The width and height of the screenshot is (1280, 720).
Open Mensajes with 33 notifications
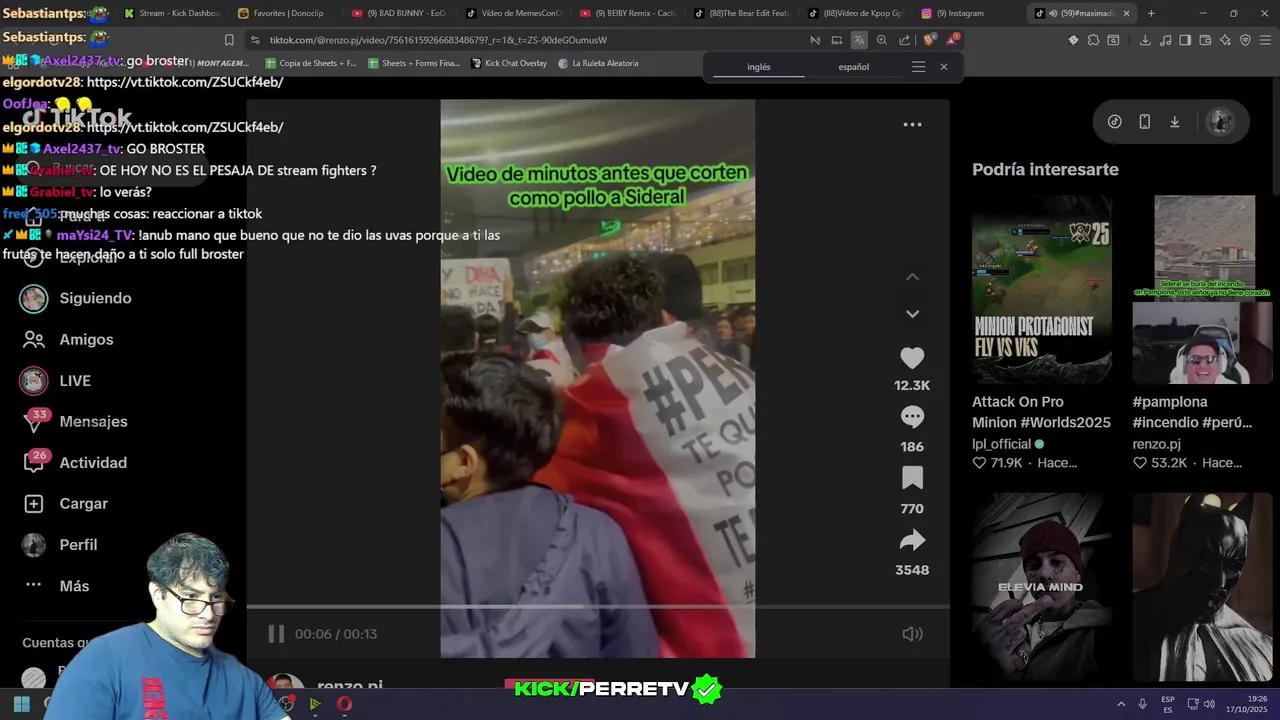93,421
